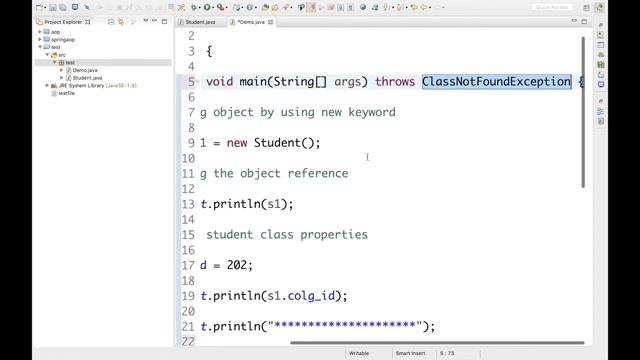The width and height of the screenshot is (640, 360).
Task: Switch to the Student.java editor tab
Action: coord(200,22)
